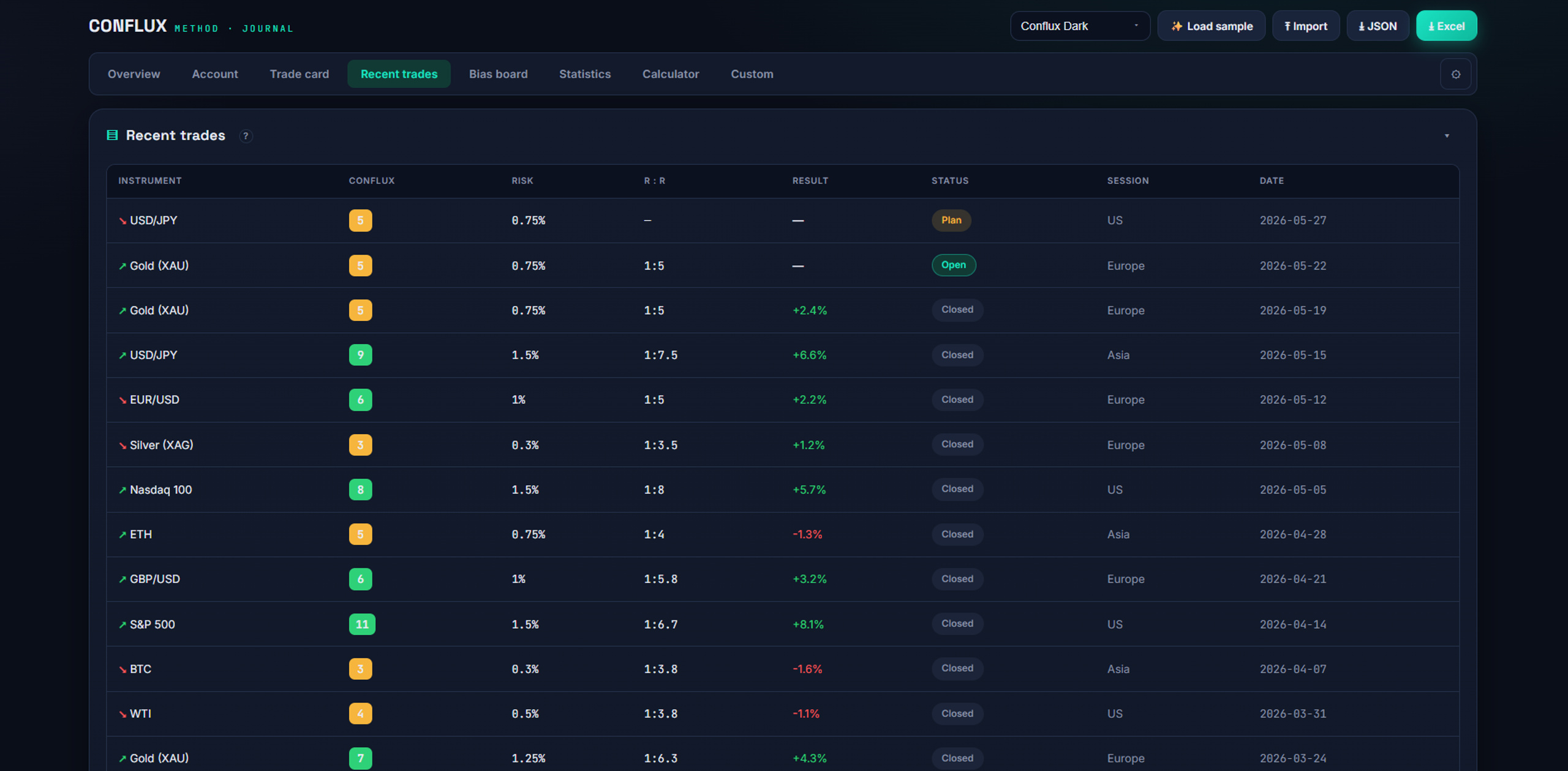
Task: Click the Load sample button
Action: point(1211,26)
